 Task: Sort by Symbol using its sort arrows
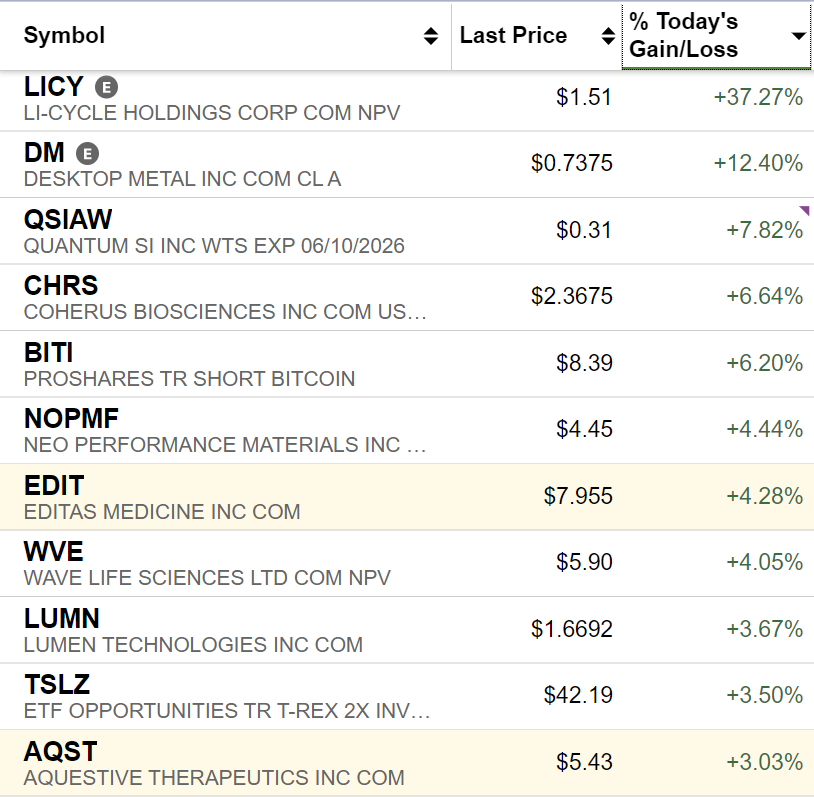431,36
